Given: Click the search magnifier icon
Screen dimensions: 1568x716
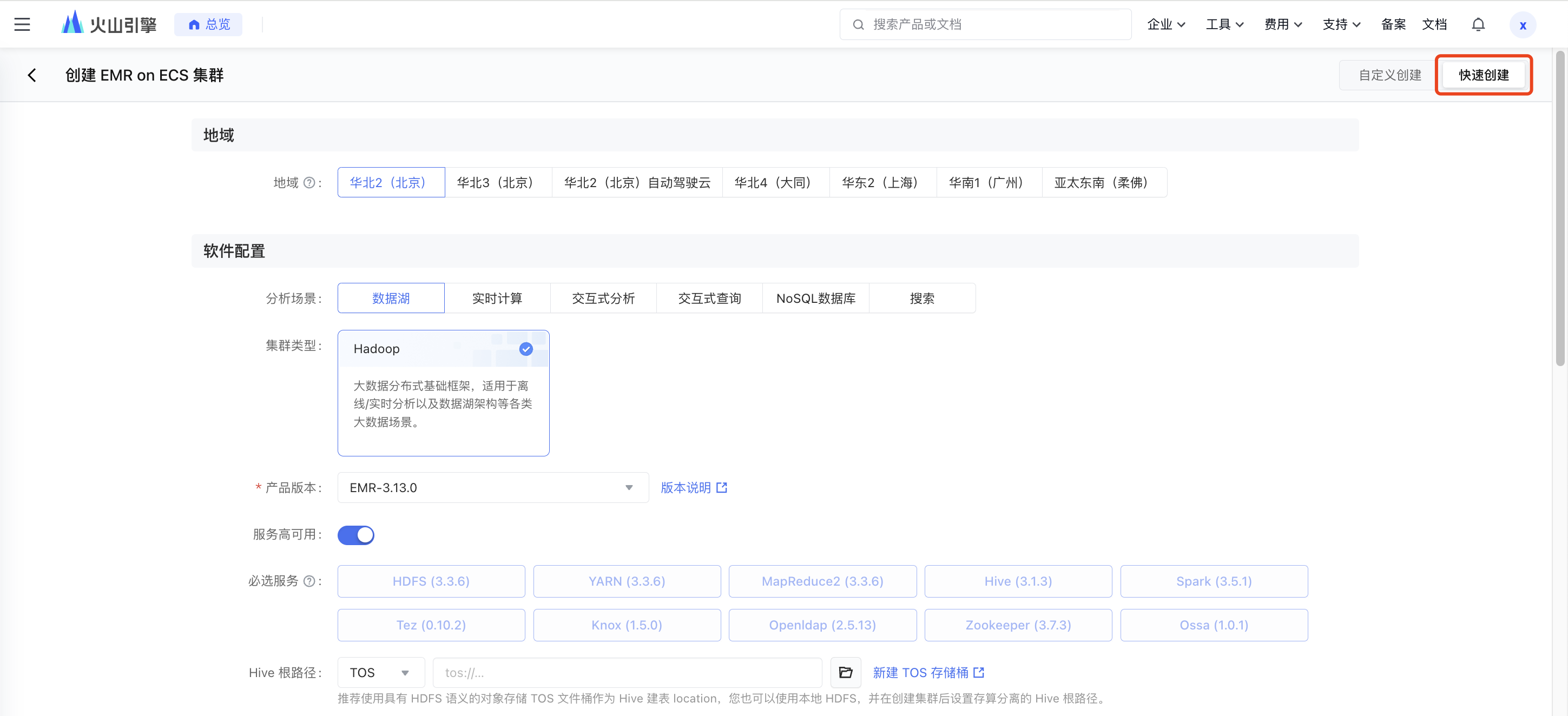Looking at the screenshot, I should pos(858,24).
